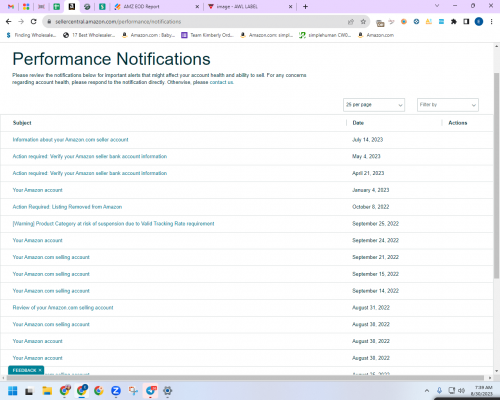View site security lock info
500x400 pixels.
[49, 22]
